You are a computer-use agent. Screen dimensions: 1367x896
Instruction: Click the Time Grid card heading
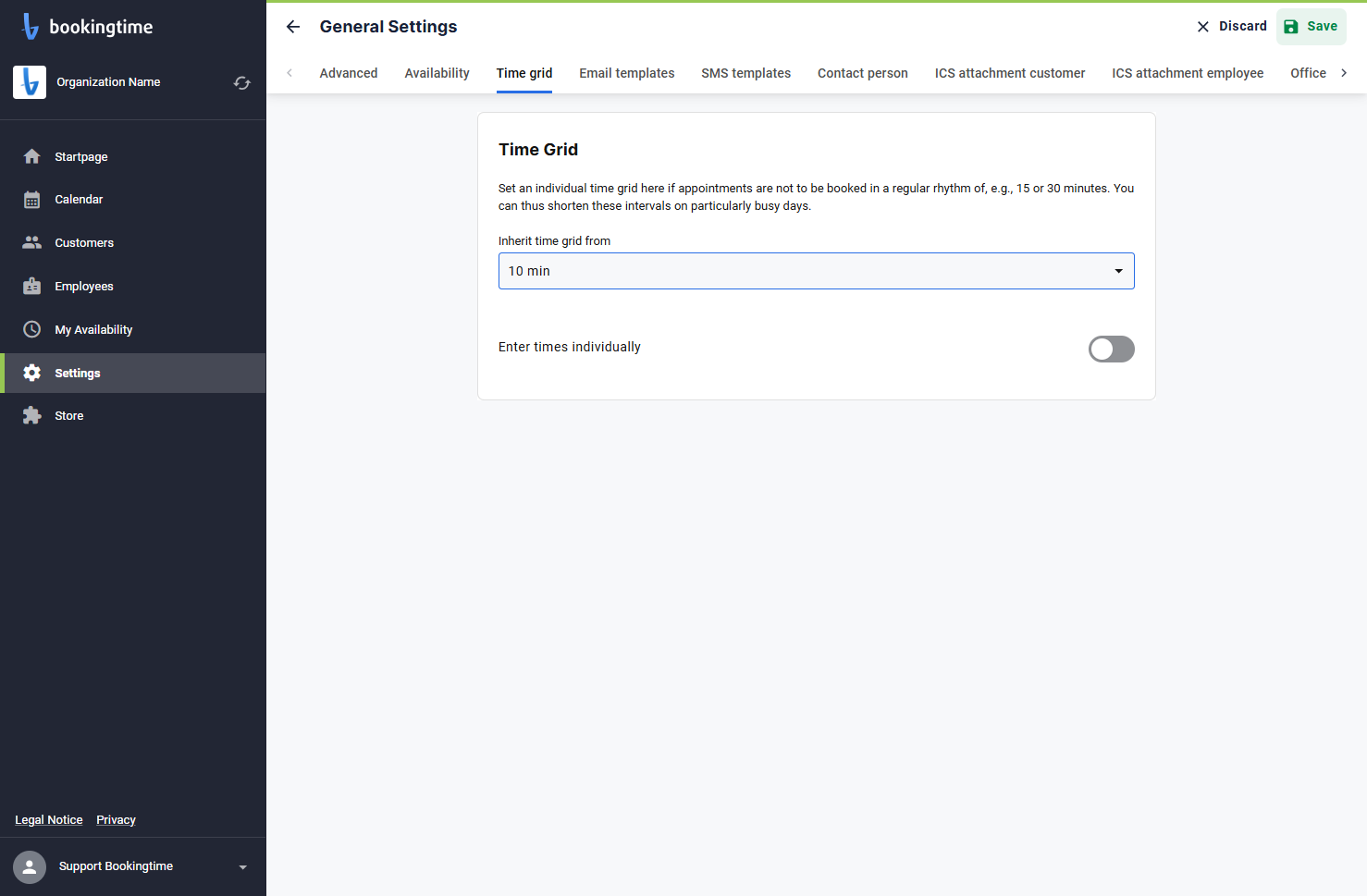click(x=538, y=150)
